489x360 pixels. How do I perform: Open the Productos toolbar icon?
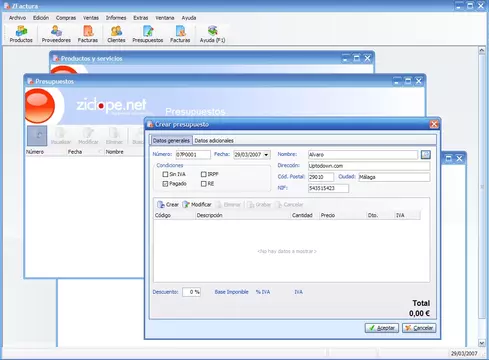(x=21, y=34)
